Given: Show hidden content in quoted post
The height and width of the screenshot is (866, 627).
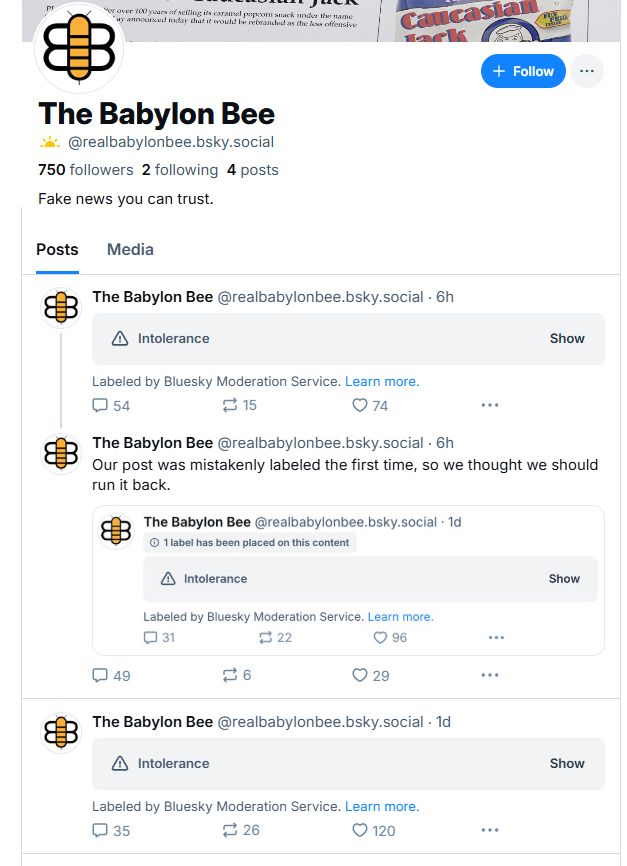Looking at the screenshot, I should click(564, 578).
